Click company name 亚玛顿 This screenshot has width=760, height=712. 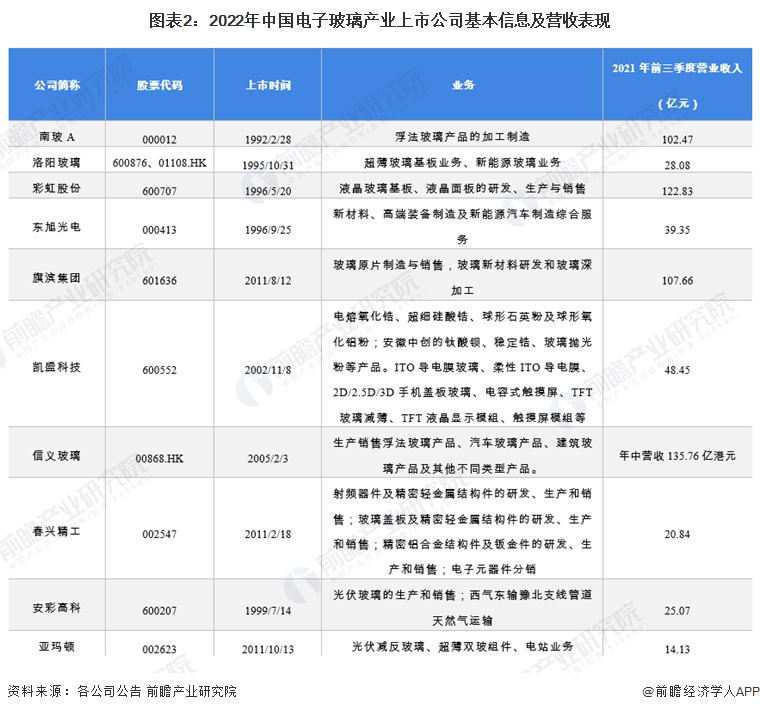tap(57, 647)
